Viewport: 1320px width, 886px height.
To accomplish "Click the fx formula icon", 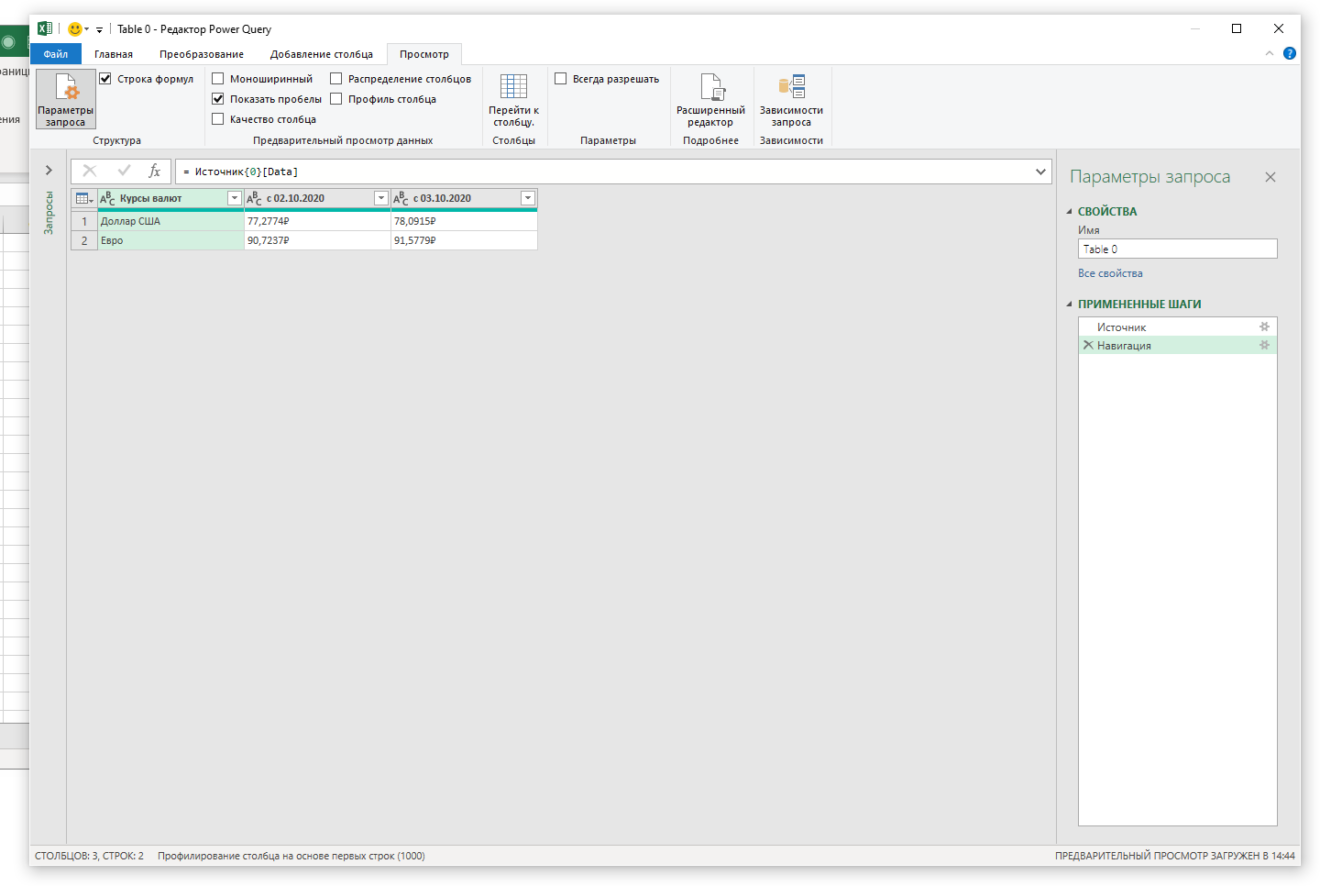I will click(x=154, y=171).
